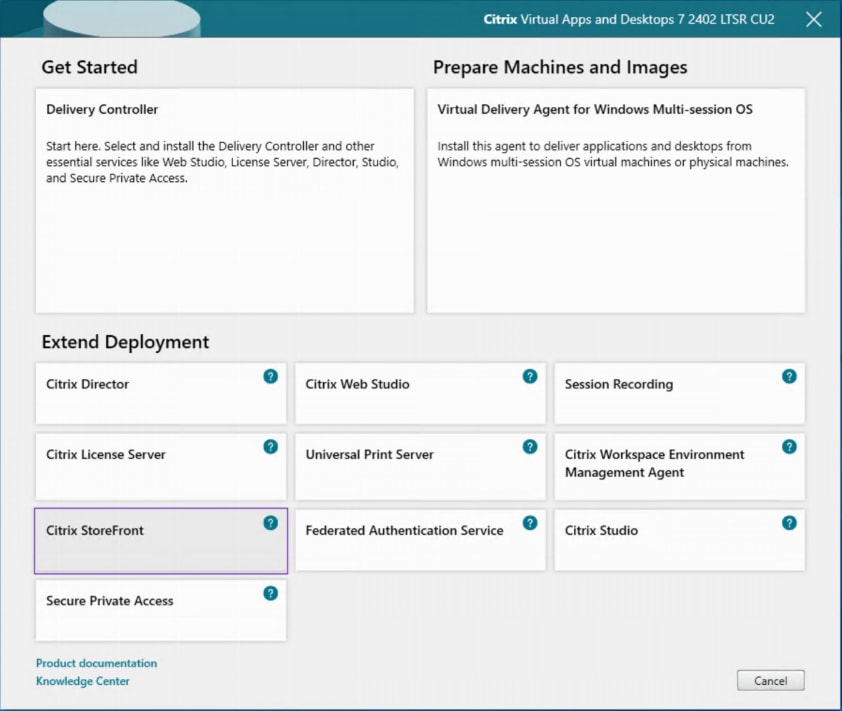View help for Federated Authentication Service
842x711 pixels.
click(530, 523)
